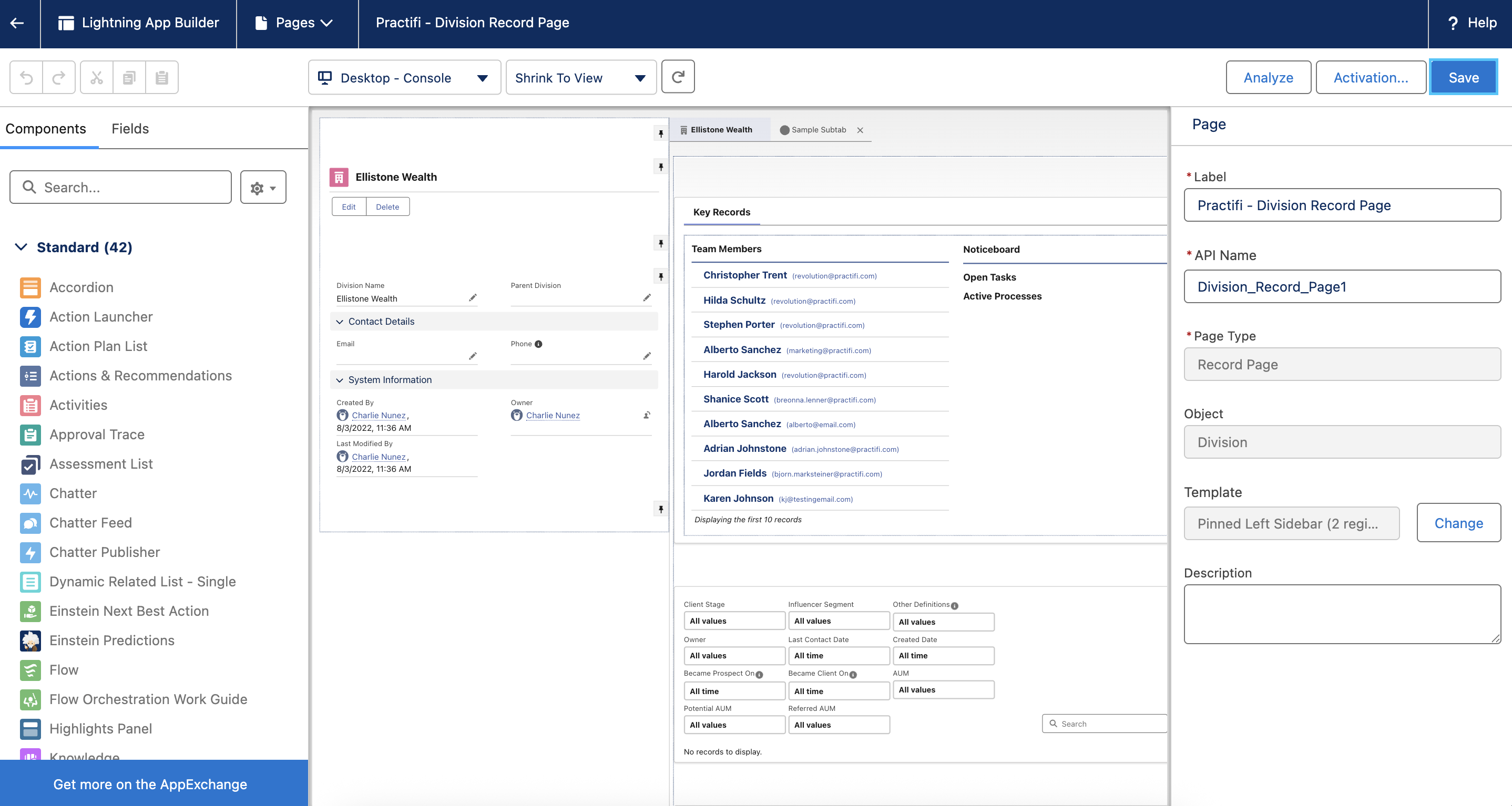
Task: Collapse the Standard components section
Action: coord(21,247)
